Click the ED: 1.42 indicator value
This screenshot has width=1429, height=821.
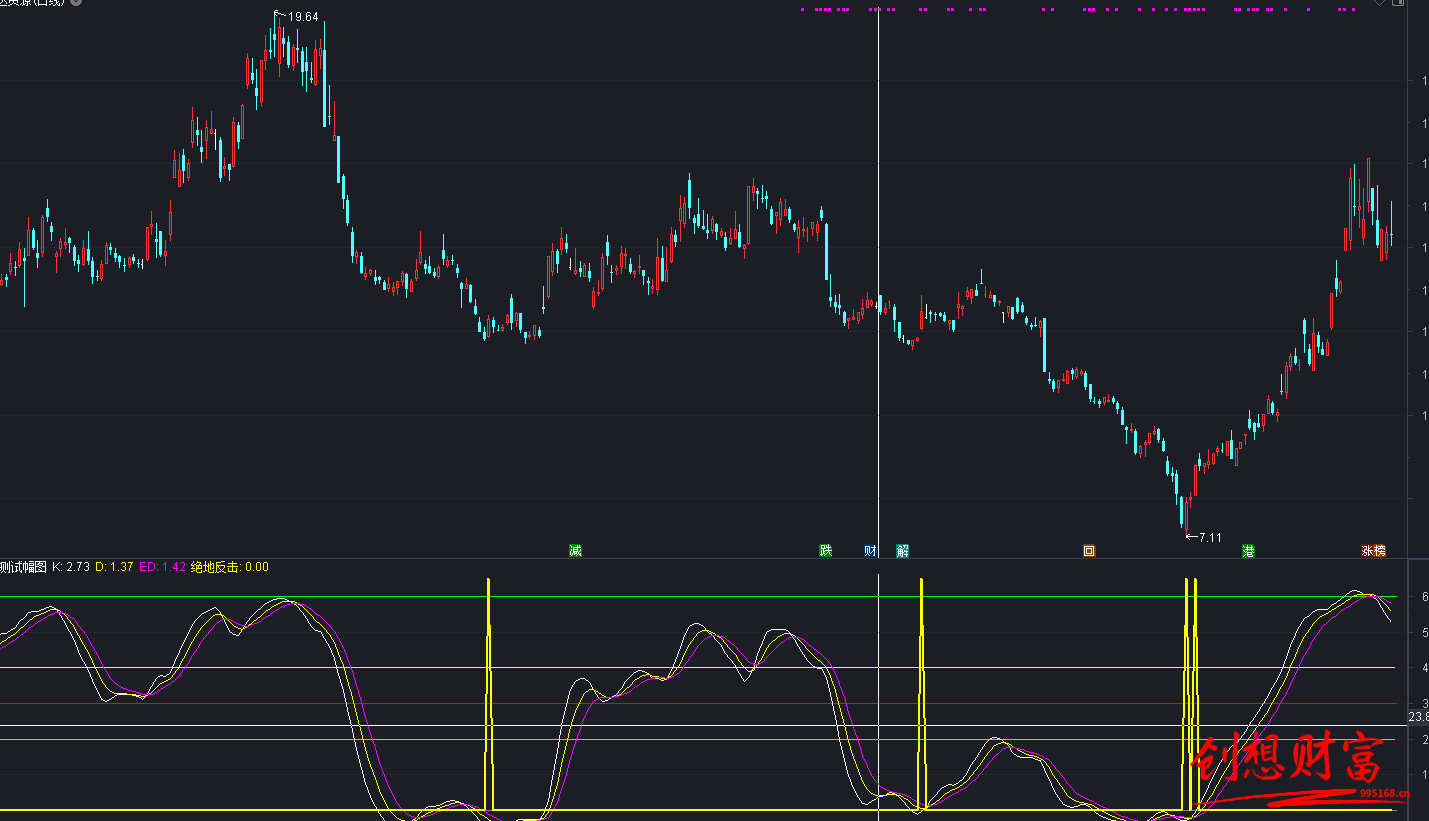tap(163, 567)
